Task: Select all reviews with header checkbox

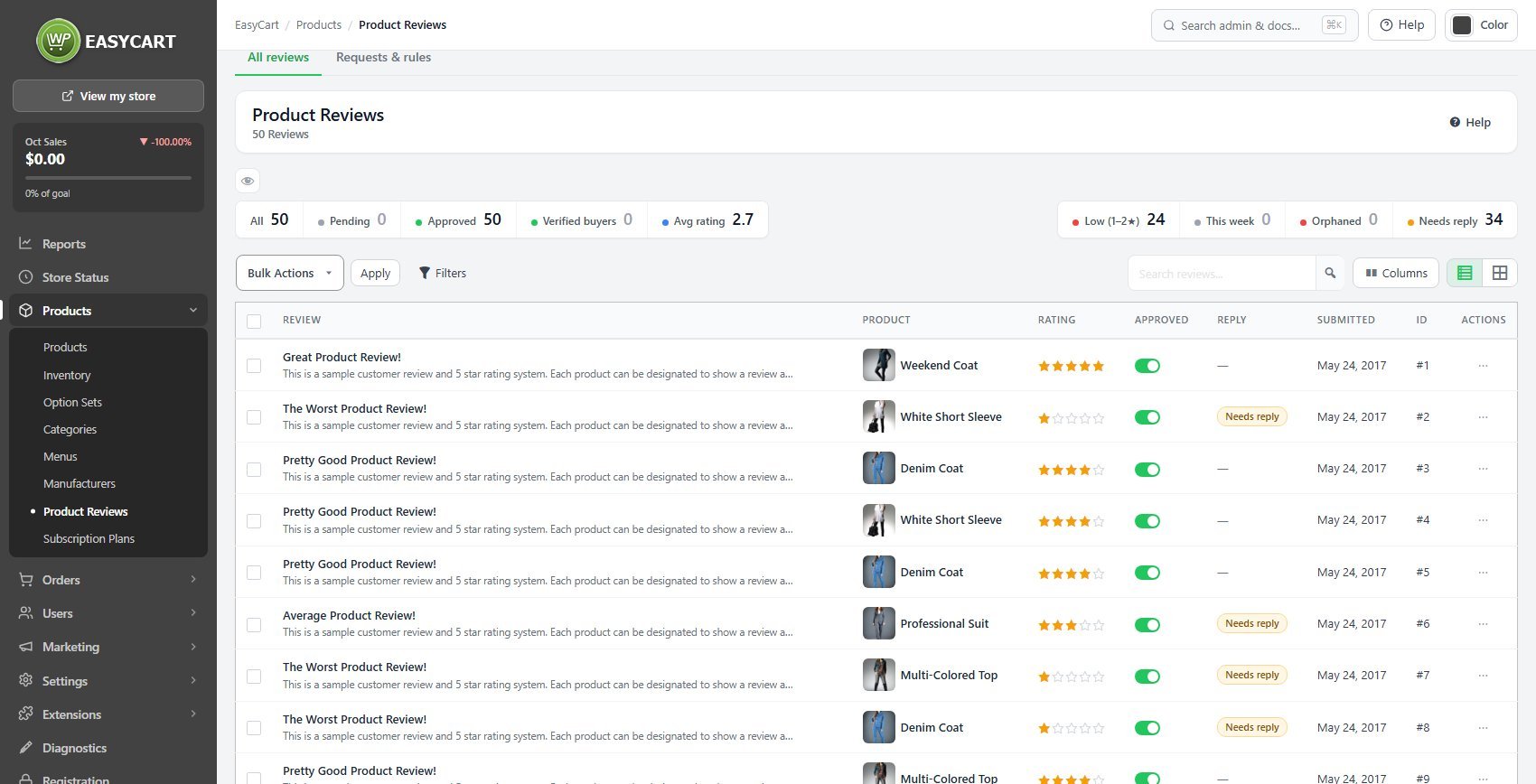Action: pyautogui.click(x=254, y=321)
